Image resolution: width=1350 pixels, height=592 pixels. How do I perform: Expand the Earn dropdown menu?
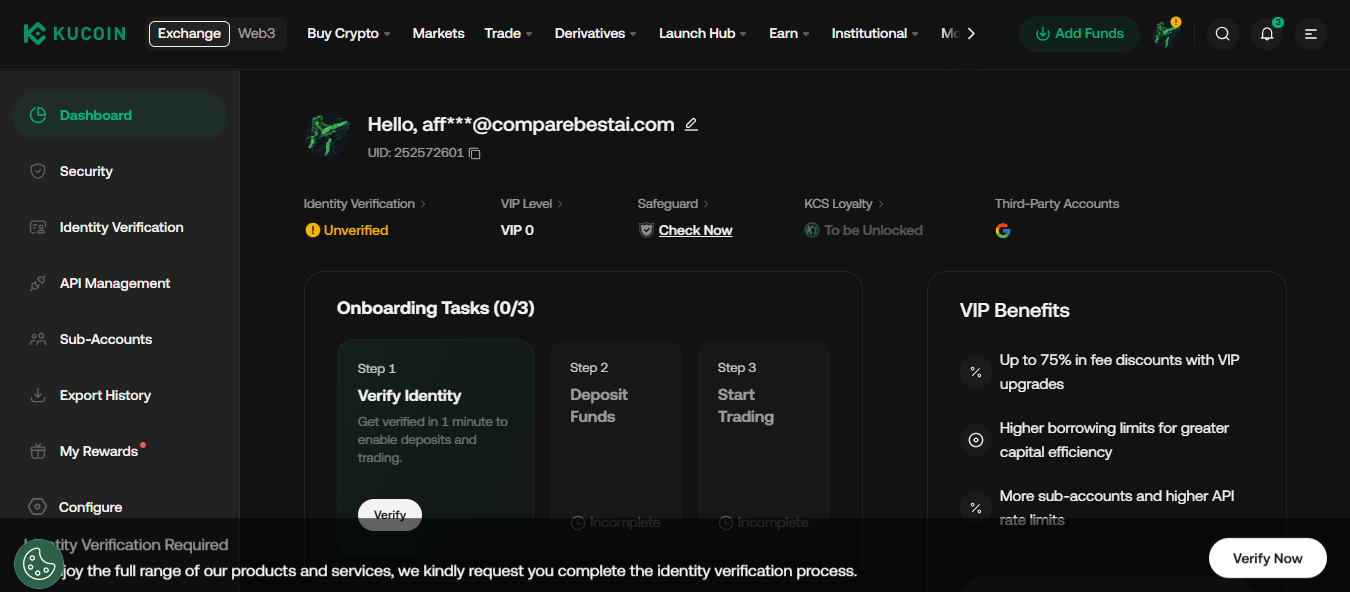point(789,34)
